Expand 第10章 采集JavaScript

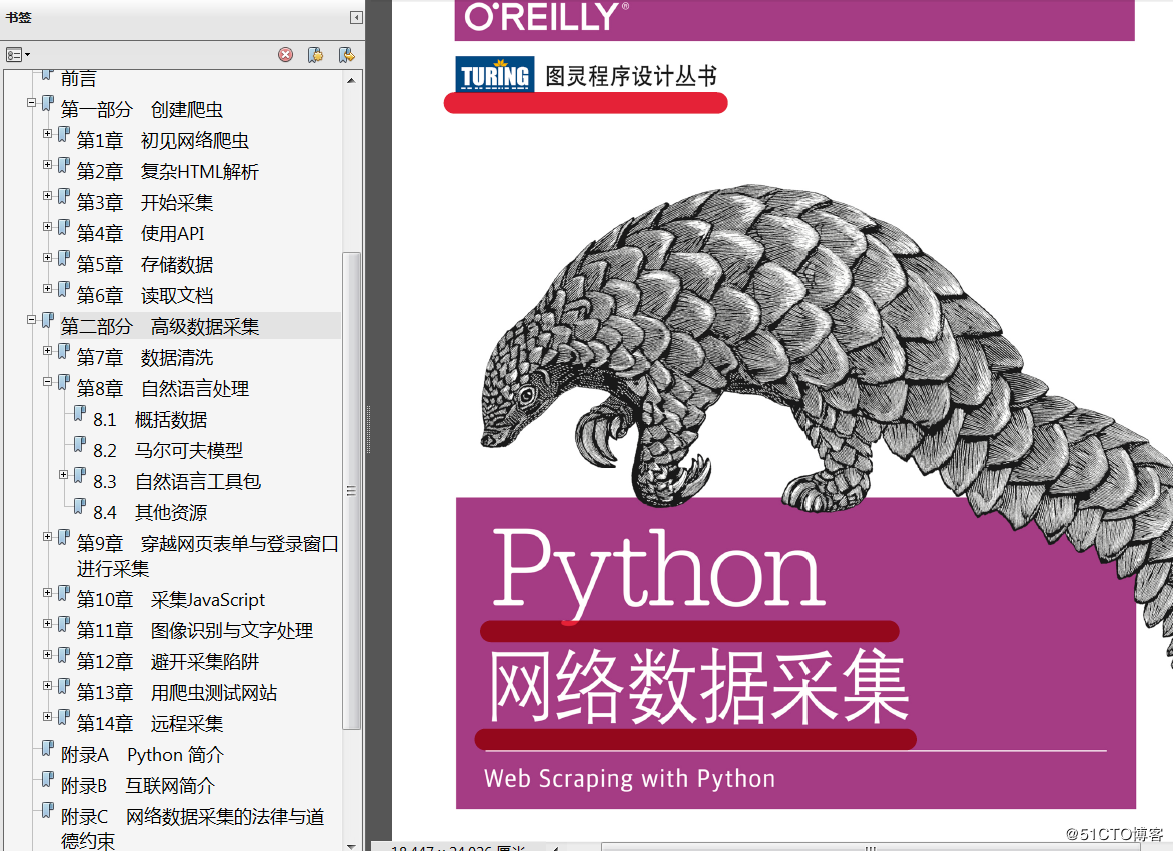[48, 592]
